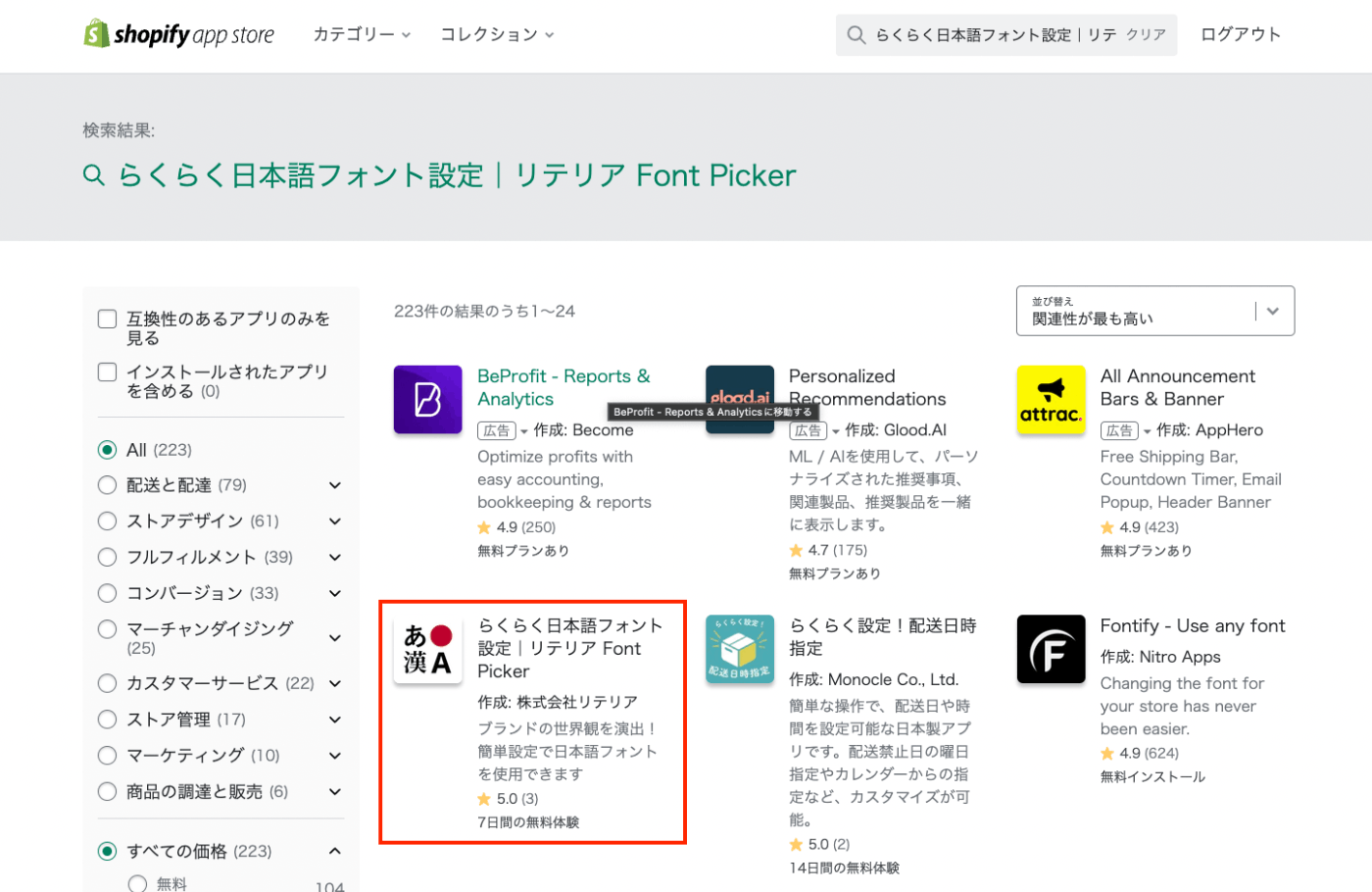Open the リテリア Font Picker app icon
This screenshot has height=892, width=1372.
coord(427,649)
